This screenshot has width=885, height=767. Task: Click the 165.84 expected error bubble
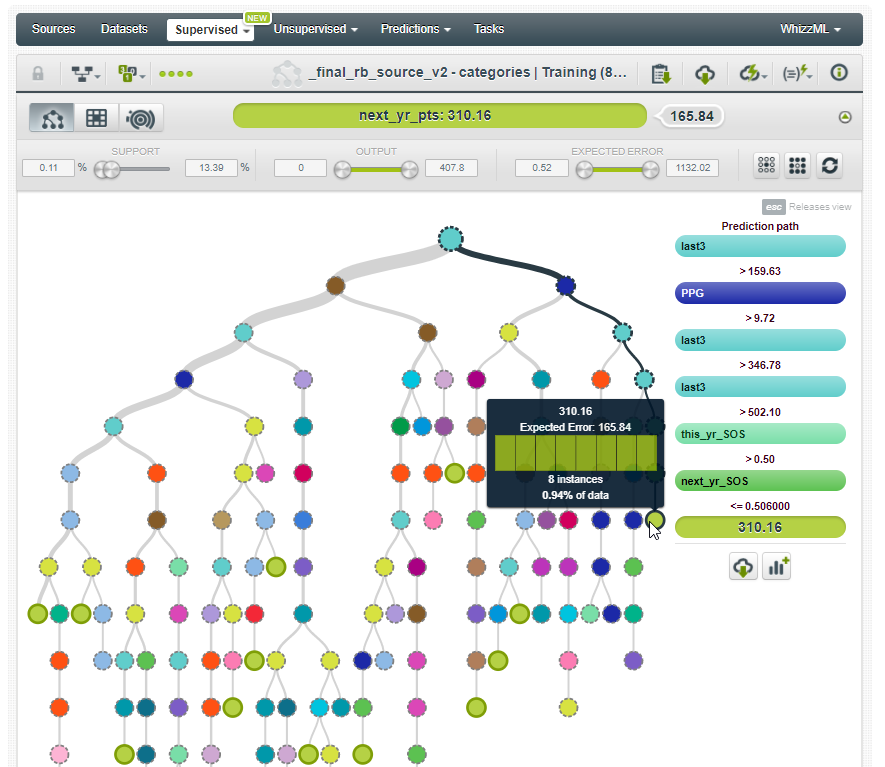pos(691,116)
